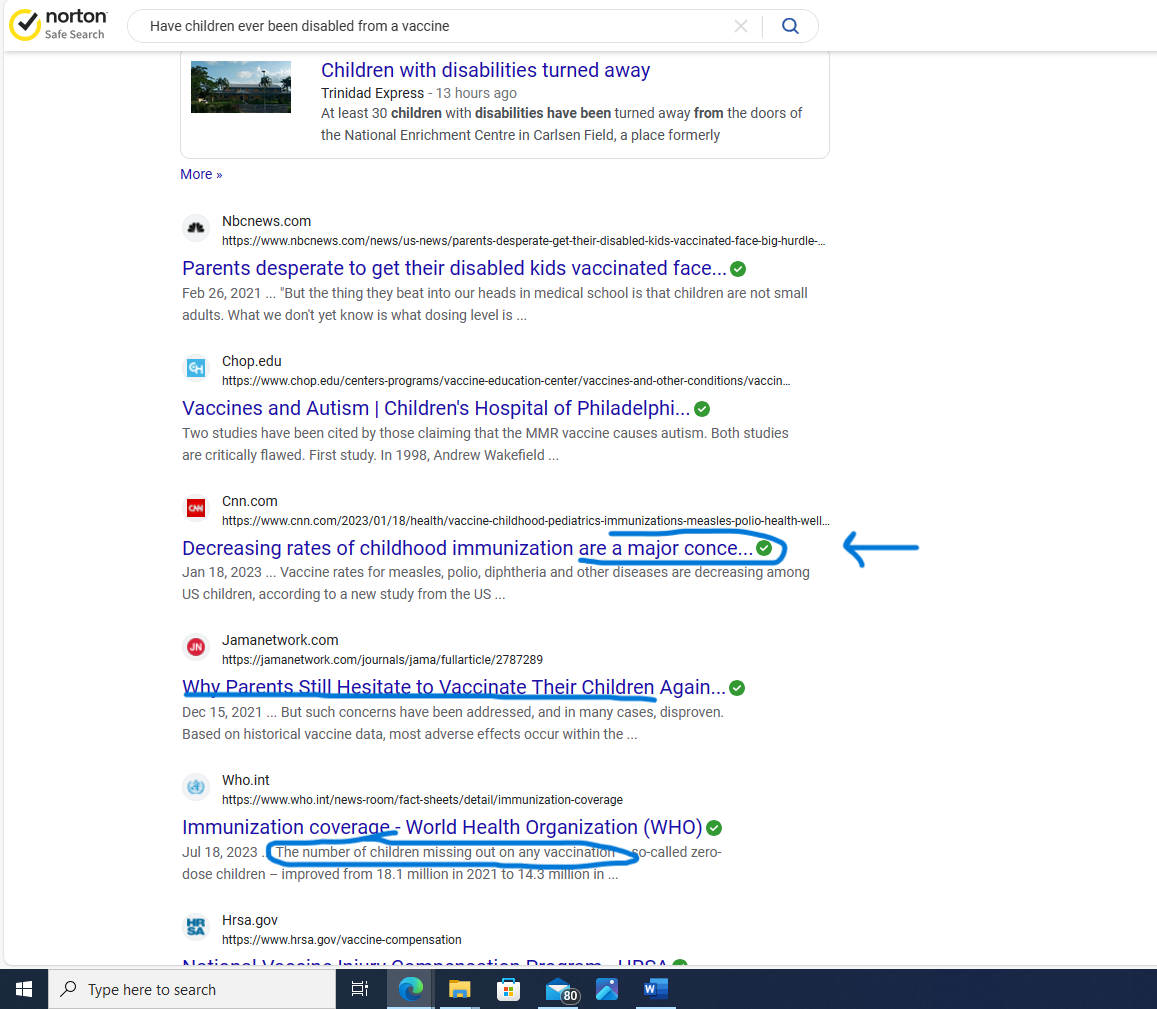Open the Windows Start menu
Image resolution: width=1157 pixels, height=1009 pixels.
tap(24, 989)
